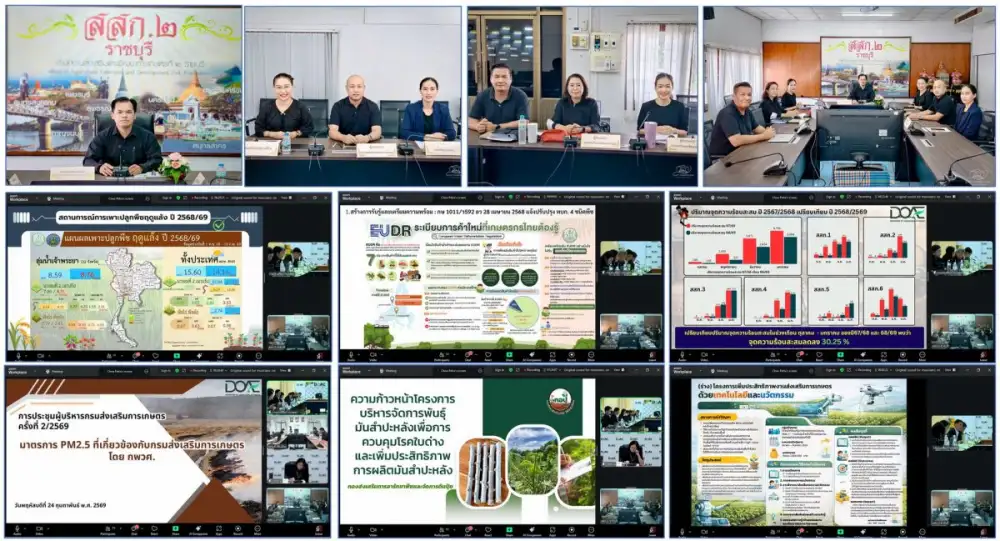
Task: Select top participant video thumbnail in EUDR window
Action: [x=631, y=258]
